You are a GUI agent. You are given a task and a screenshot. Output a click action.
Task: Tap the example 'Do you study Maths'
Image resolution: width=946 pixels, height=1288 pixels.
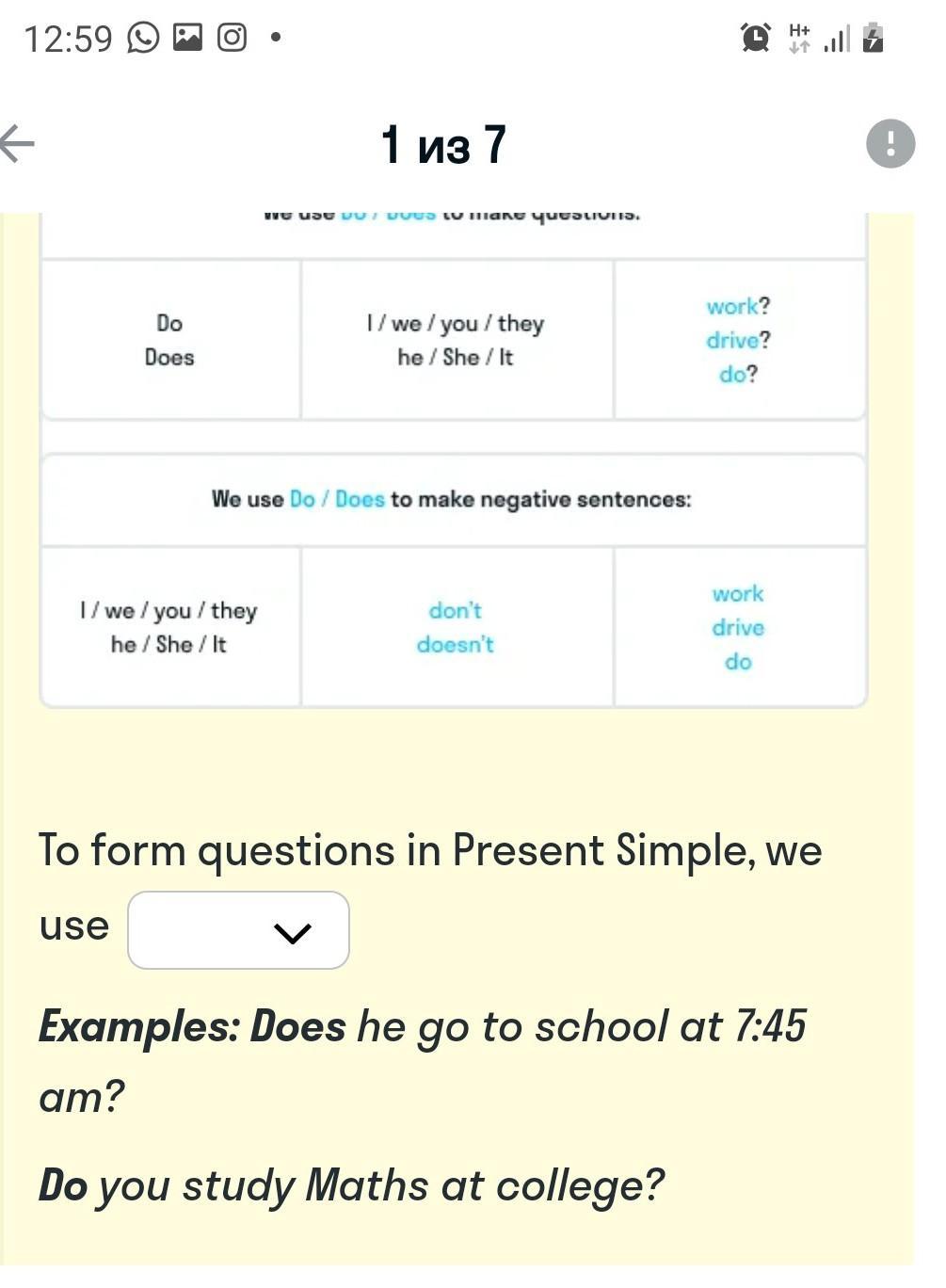pyautogui.click(x=351, y=1185)
